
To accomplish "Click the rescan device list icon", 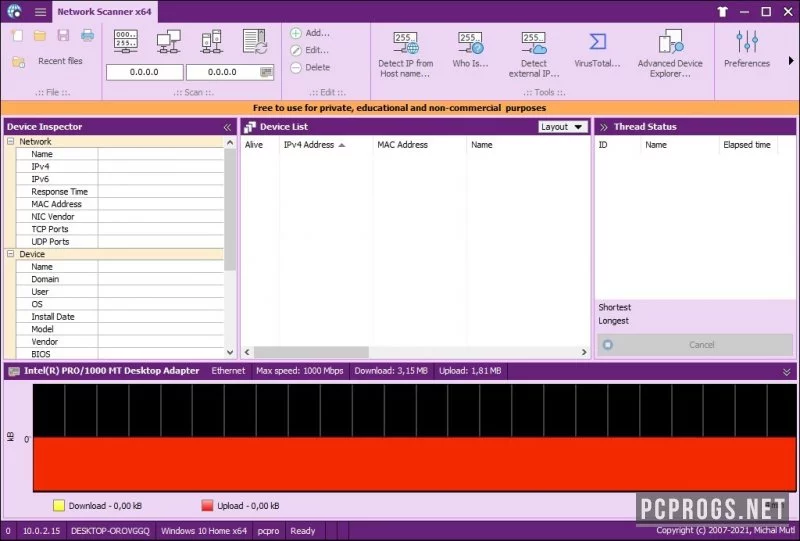I will [255, 41].
